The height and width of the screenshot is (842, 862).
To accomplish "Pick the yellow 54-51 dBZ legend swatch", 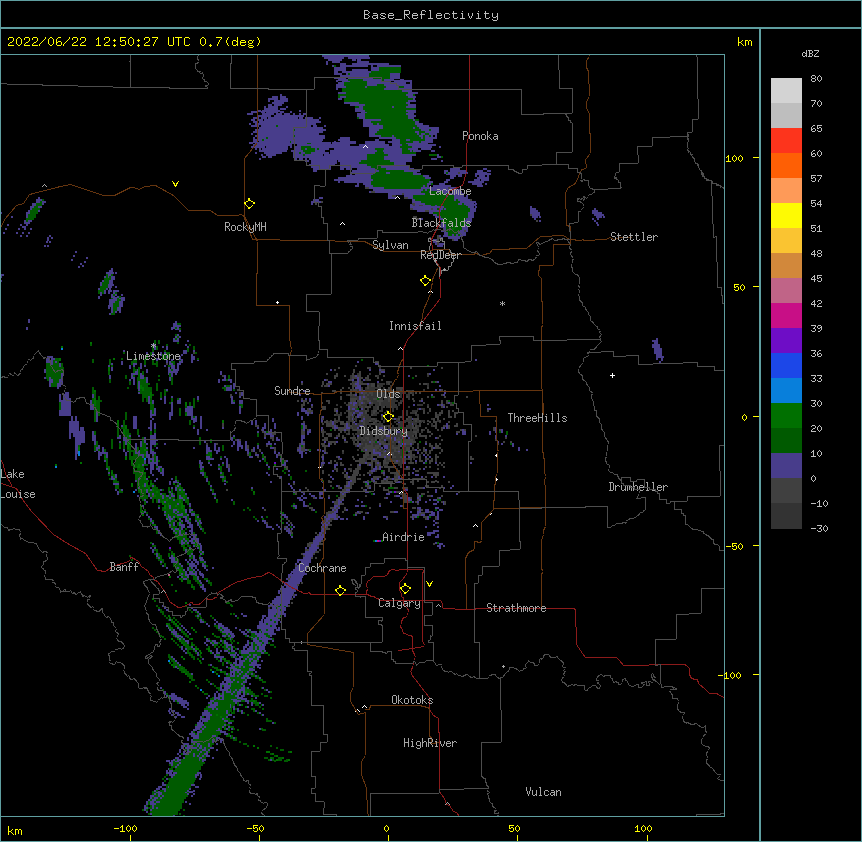I will click(x=786, y=215).
